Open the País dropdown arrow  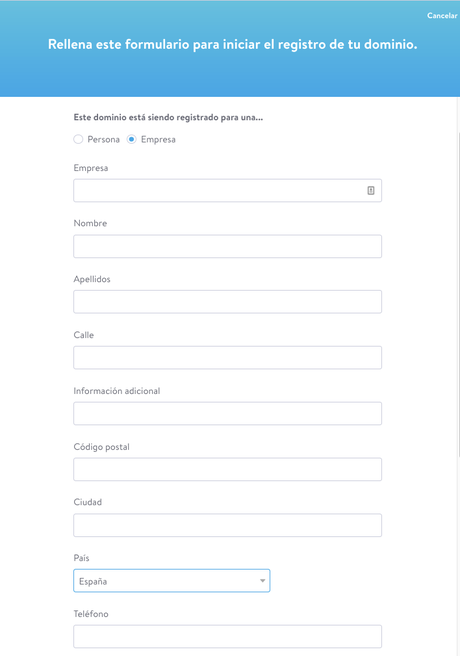262,581
